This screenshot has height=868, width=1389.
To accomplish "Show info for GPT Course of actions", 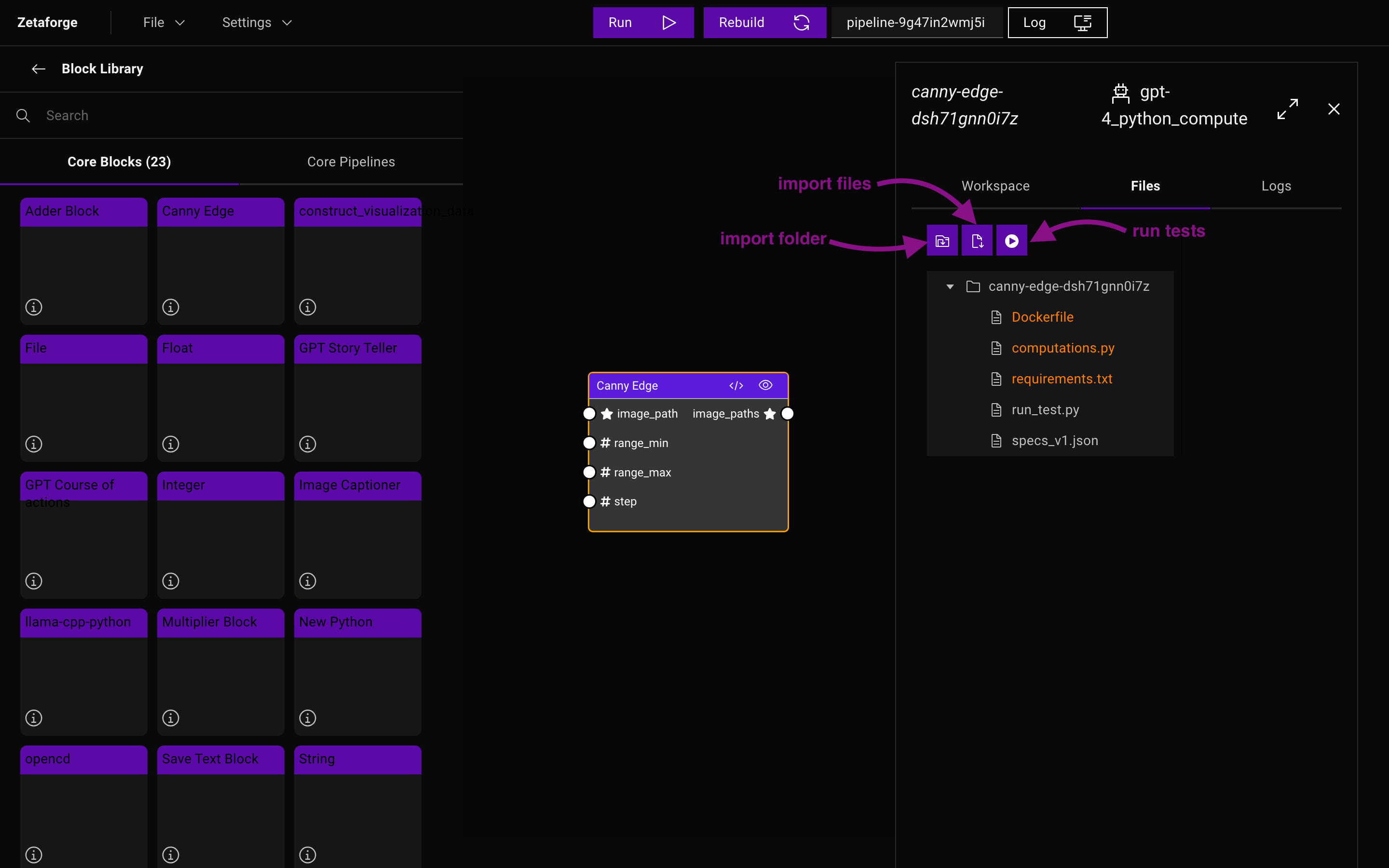I will click(x=34, y=581).
